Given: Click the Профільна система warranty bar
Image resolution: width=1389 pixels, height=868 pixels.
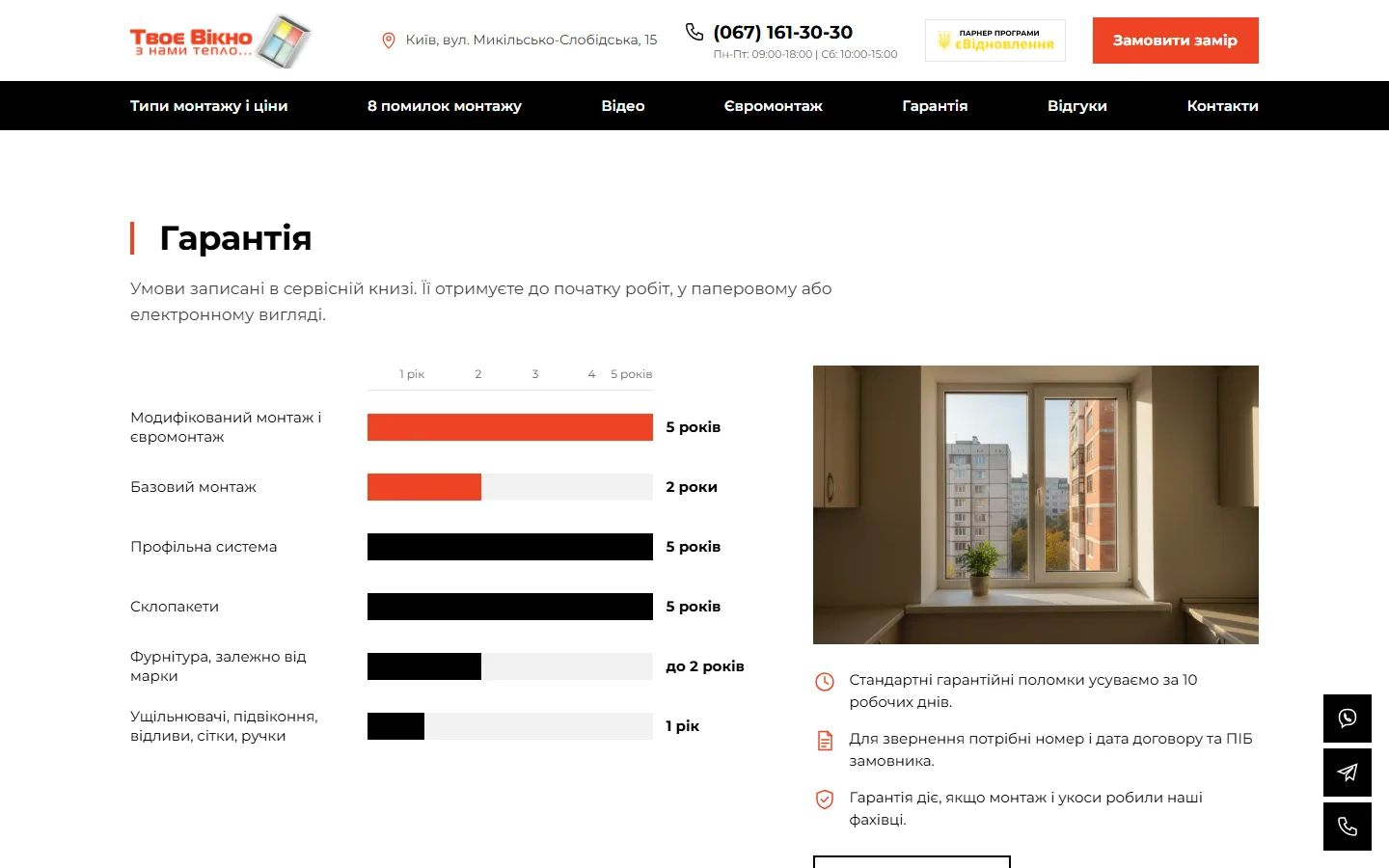Looking at the screenshot, I should [510, 547].
